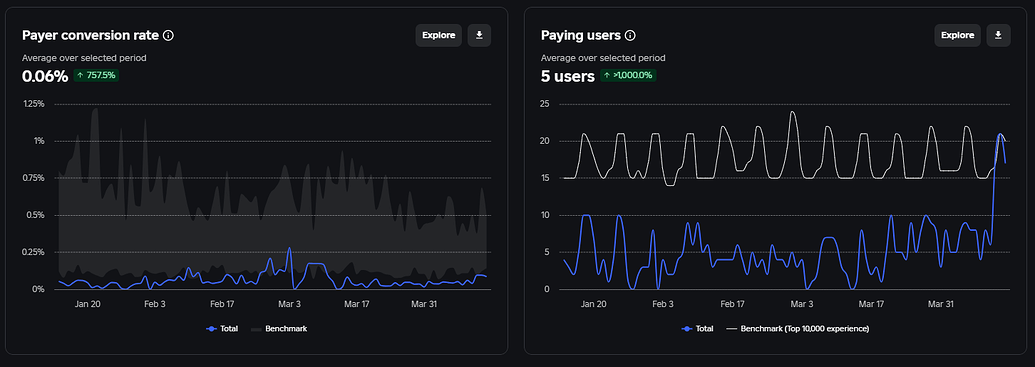Click the 20 y-axis label in Paying users
Screen dimensions: 1035x367
(x=545, y=141)
